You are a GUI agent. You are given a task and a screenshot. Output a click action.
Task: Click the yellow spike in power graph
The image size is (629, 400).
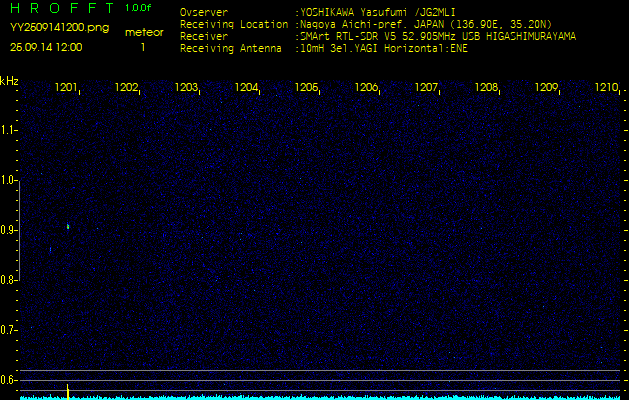67,390
